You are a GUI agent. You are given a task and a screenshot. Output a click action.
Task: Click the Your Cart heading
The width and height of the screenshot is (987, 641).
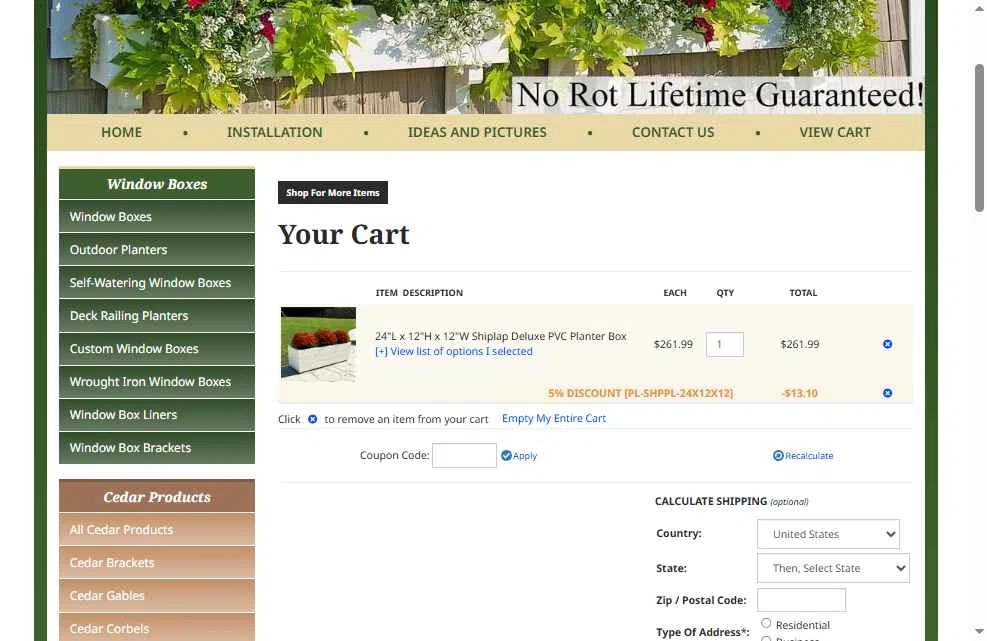(x=344, y=235)
